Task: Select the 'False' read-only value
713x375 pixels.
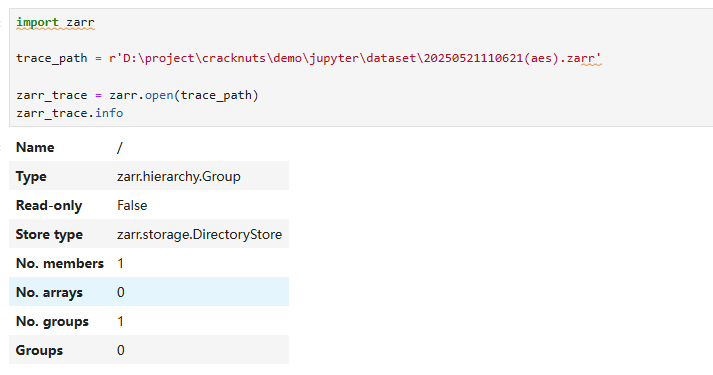Action: coord(132,205)
